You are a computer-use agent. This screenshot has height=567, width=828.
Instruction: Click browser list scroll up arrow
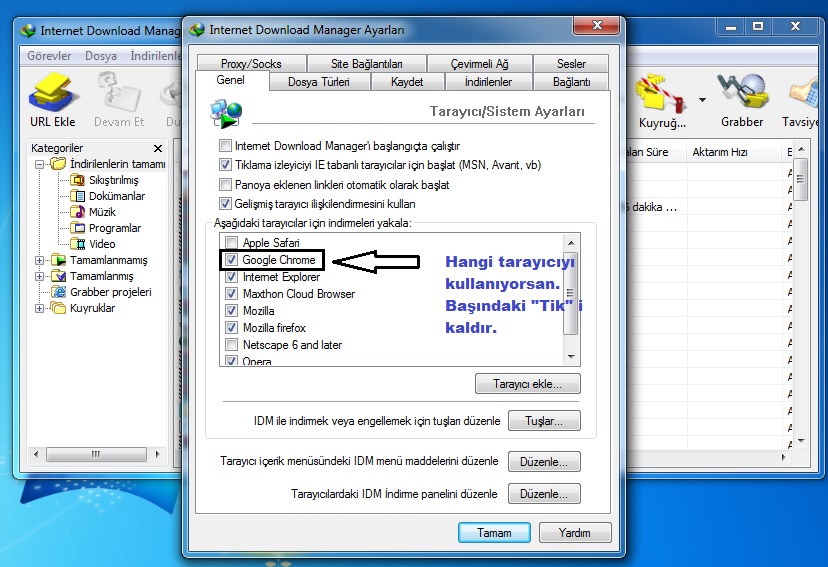click(x=571, y=243)
